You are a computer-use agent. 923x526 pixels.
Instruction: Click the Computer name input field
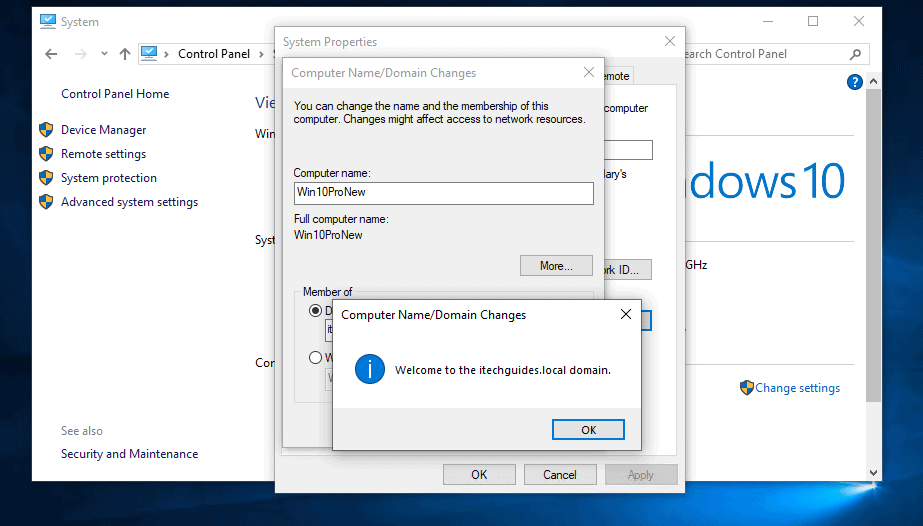pos(443,193)
